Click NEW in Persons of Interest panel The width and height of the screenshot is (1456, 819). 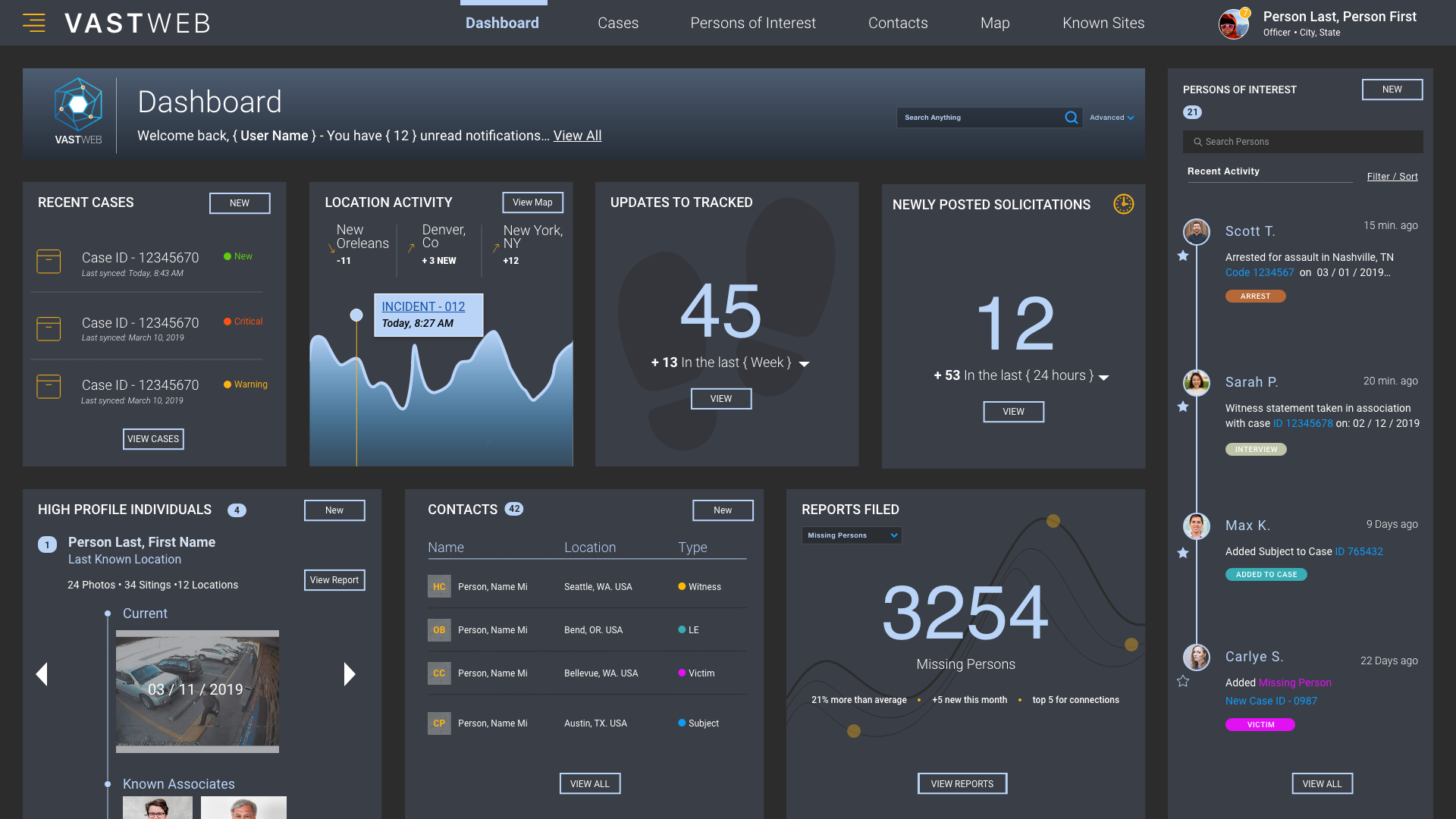coord(1392,89)
